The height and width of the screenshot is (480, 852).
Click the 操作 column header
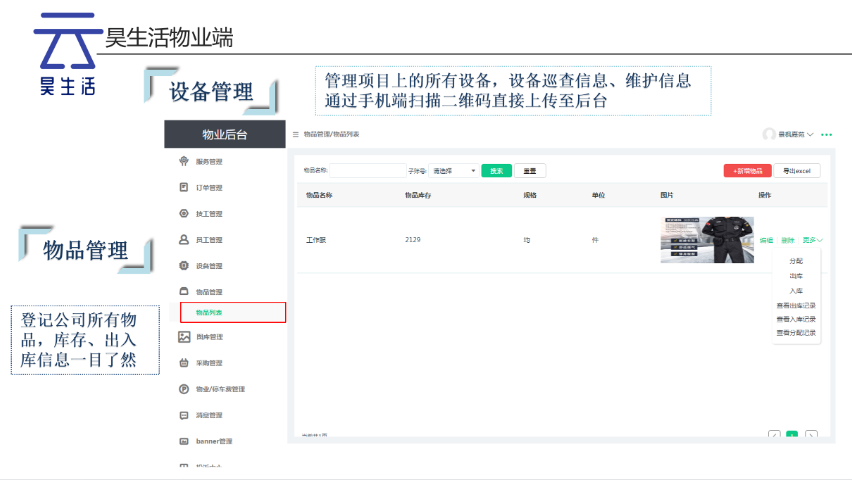765,195
